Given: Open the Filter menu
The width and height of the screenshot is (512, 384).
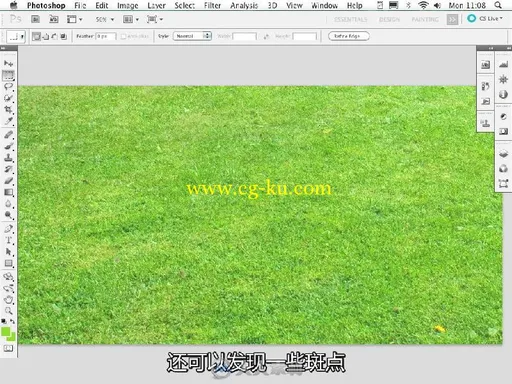Looking at the screenshot, I should (x=212, y=5).
